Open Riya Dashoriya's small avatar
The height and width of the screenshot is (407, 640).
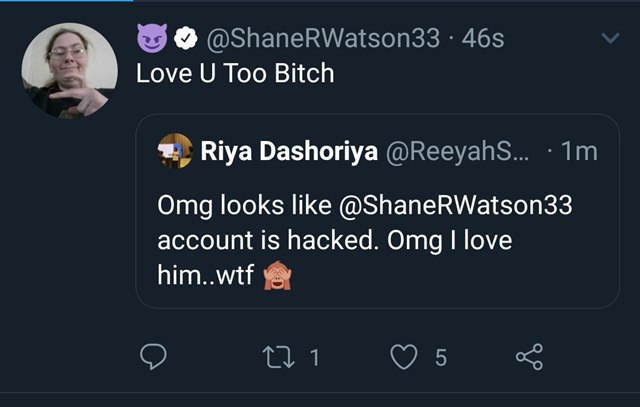click(175, 151)
